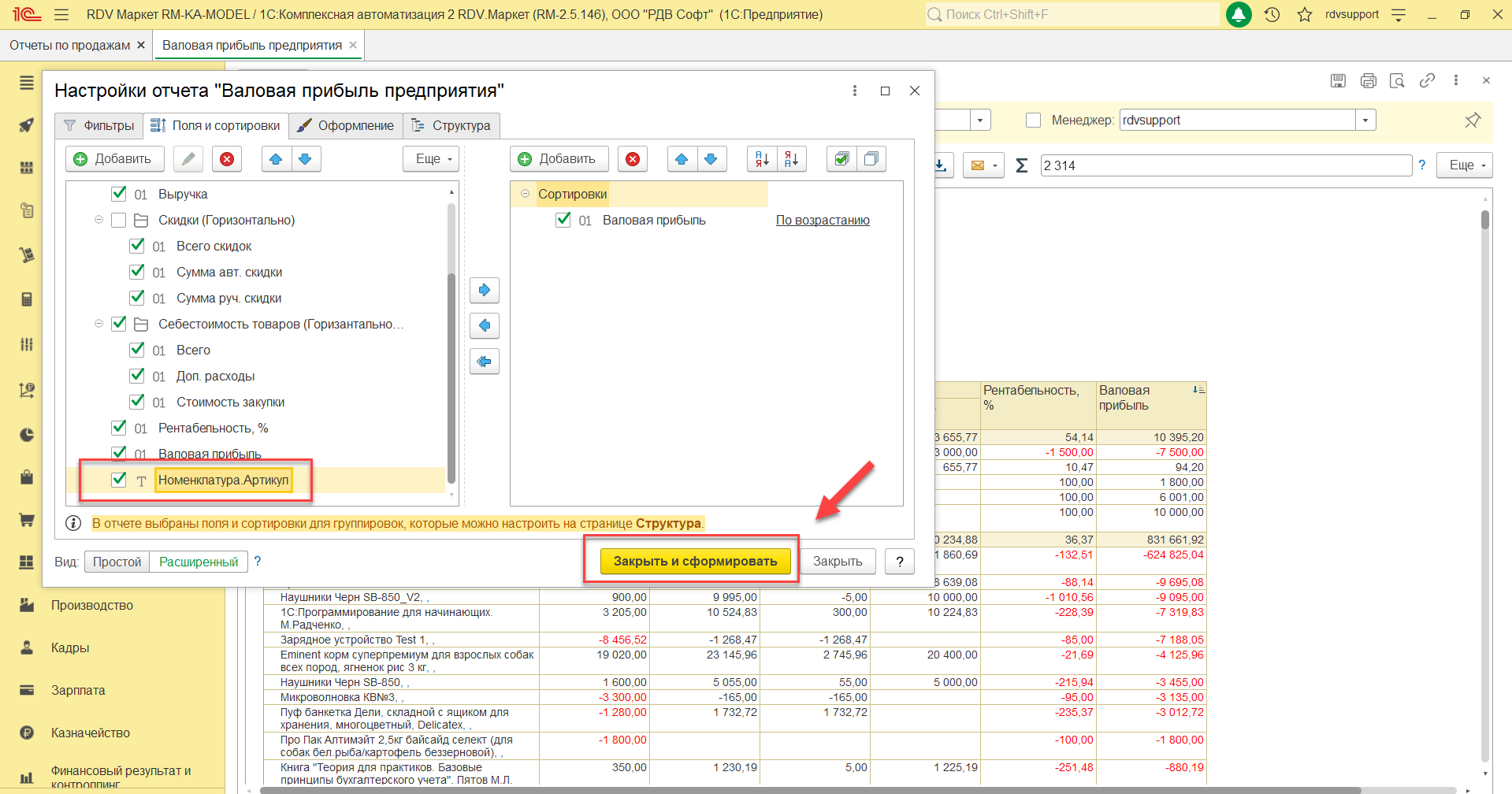Collapse the Себестоимость товаров group
This screenshot has height=794, width=1512.
99,324
